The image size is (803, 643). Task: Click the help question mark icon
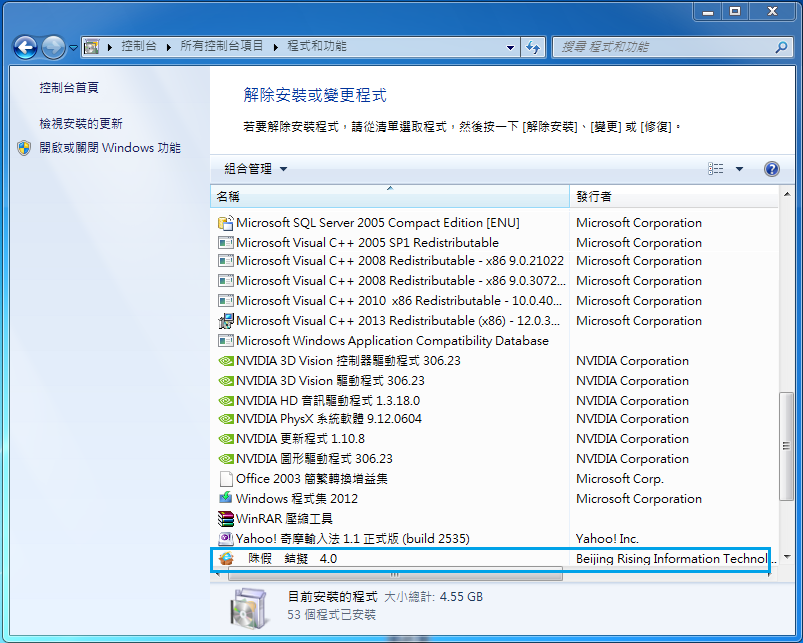(x=771, y=169)
